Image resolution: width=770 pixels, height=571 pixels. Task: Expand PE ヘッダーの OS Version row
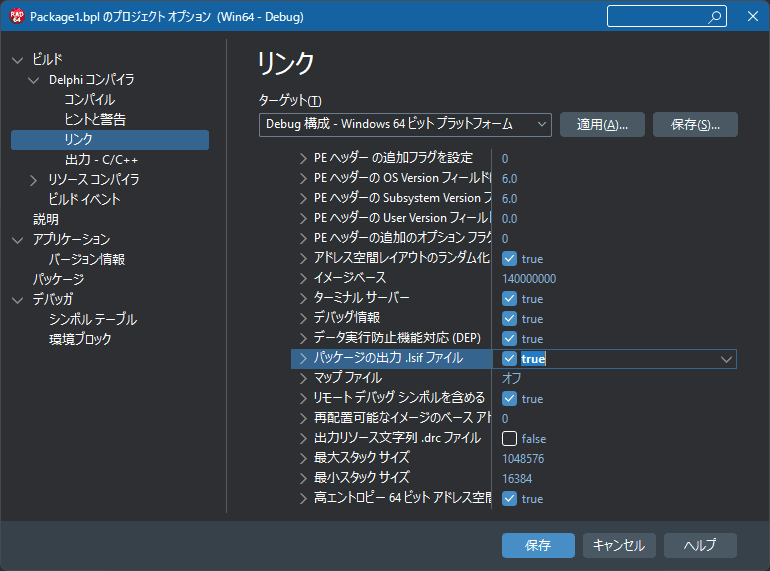point(303,179)
